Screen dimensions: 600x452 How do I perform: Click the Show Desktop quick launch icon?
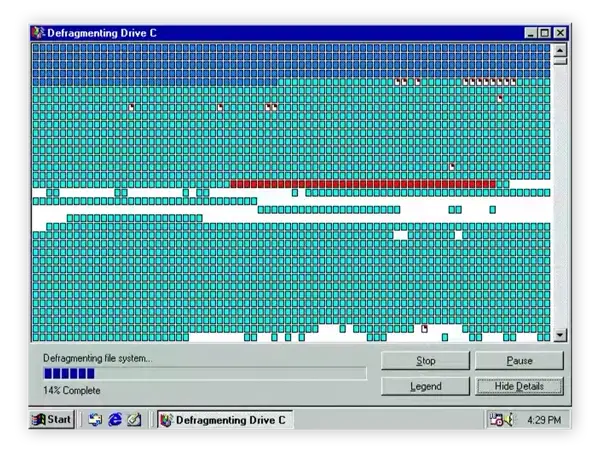click(x=96, y=419)
